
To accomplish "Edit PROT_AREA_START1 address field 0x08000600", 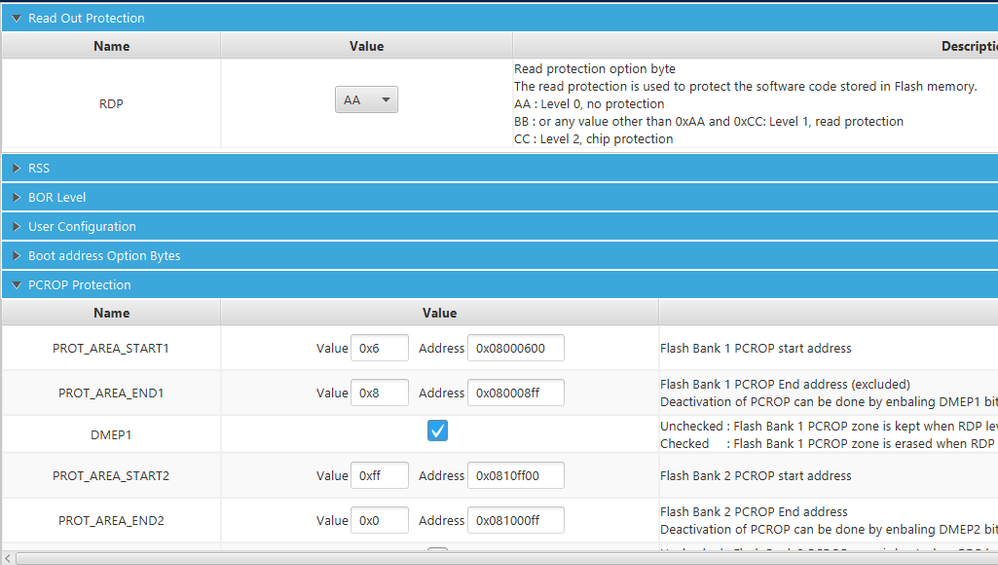I will coord(516,348).
